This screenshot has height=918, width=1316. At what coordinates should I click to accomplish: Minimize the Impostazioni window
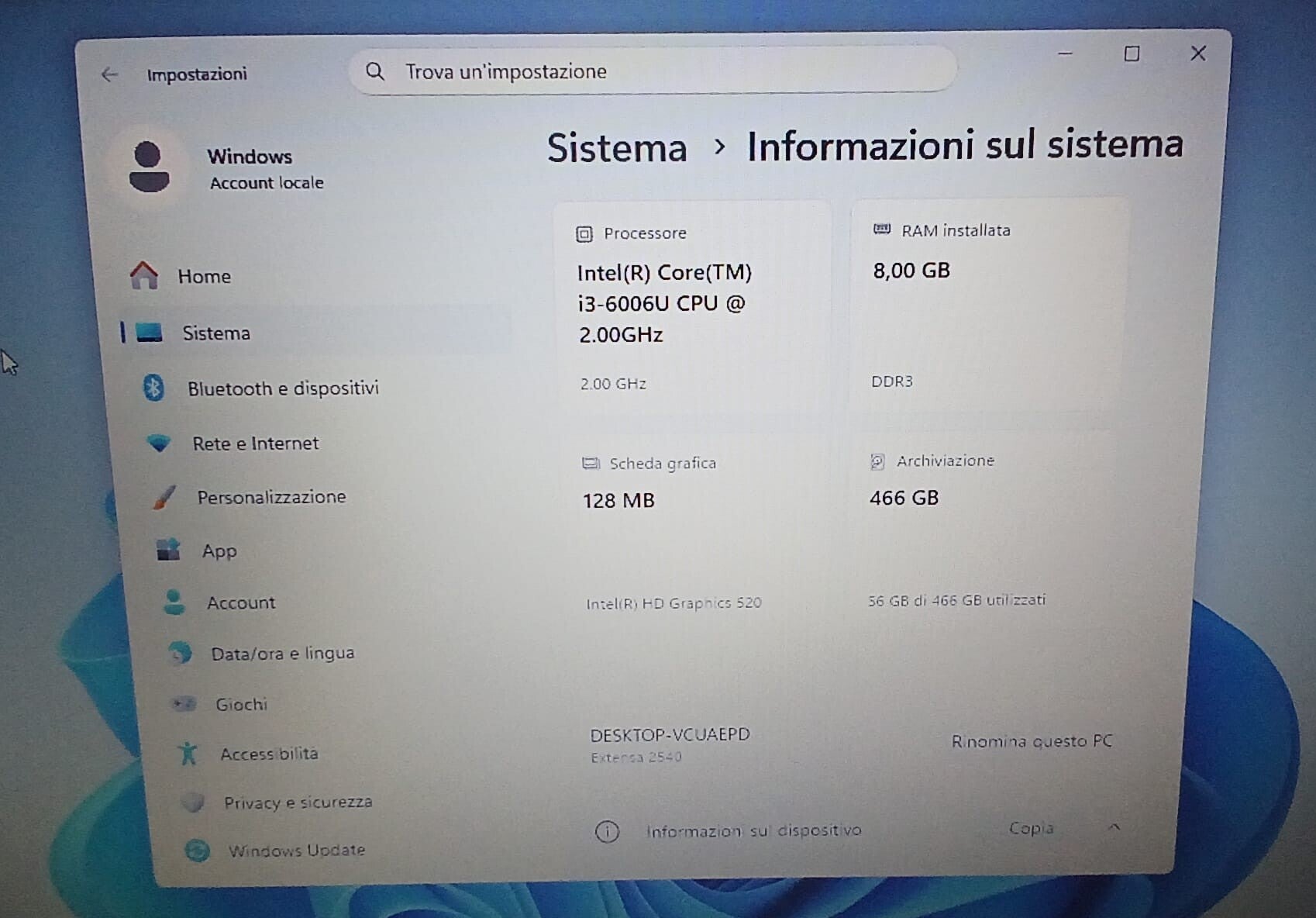pos(1066,54)
